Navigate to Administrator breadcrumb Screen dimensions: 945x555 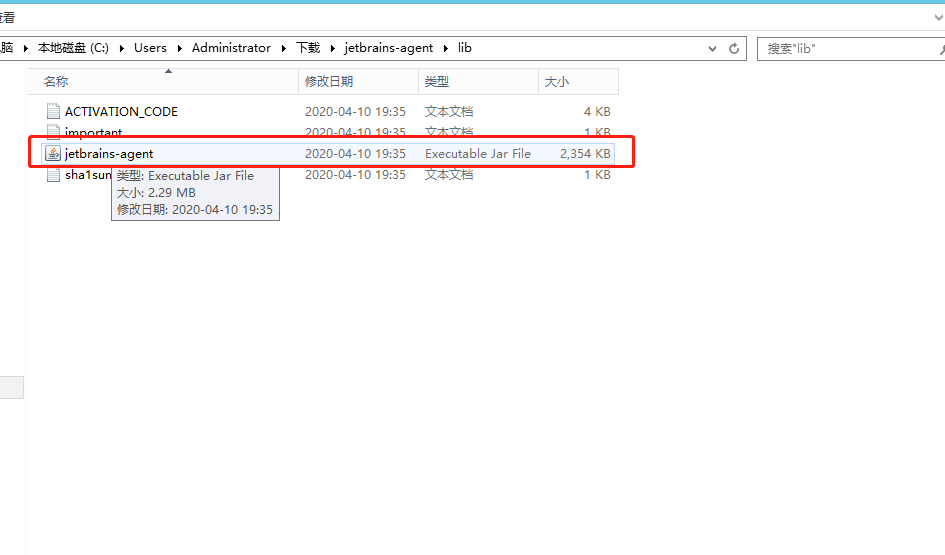tap(231, 48)
